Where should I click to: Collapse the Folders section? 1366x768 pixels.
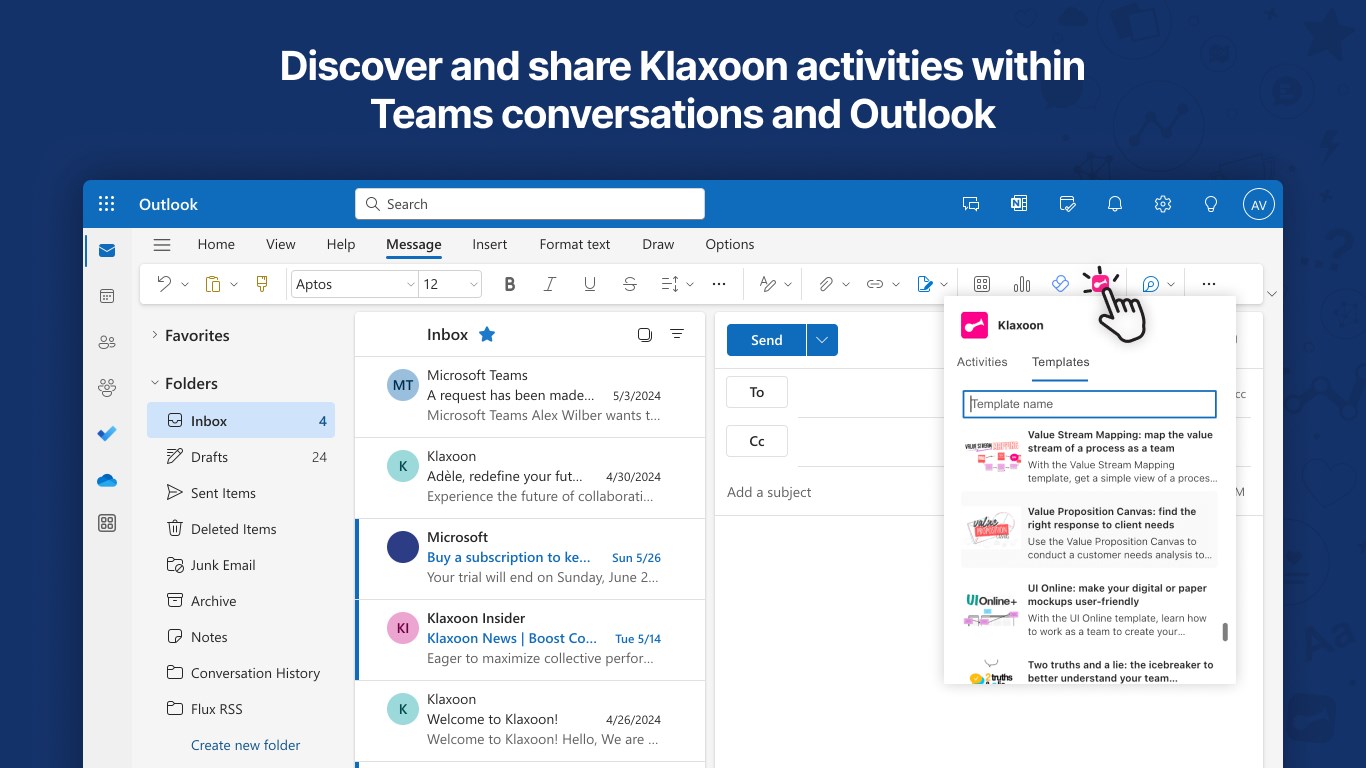click(x=155, y=383)
